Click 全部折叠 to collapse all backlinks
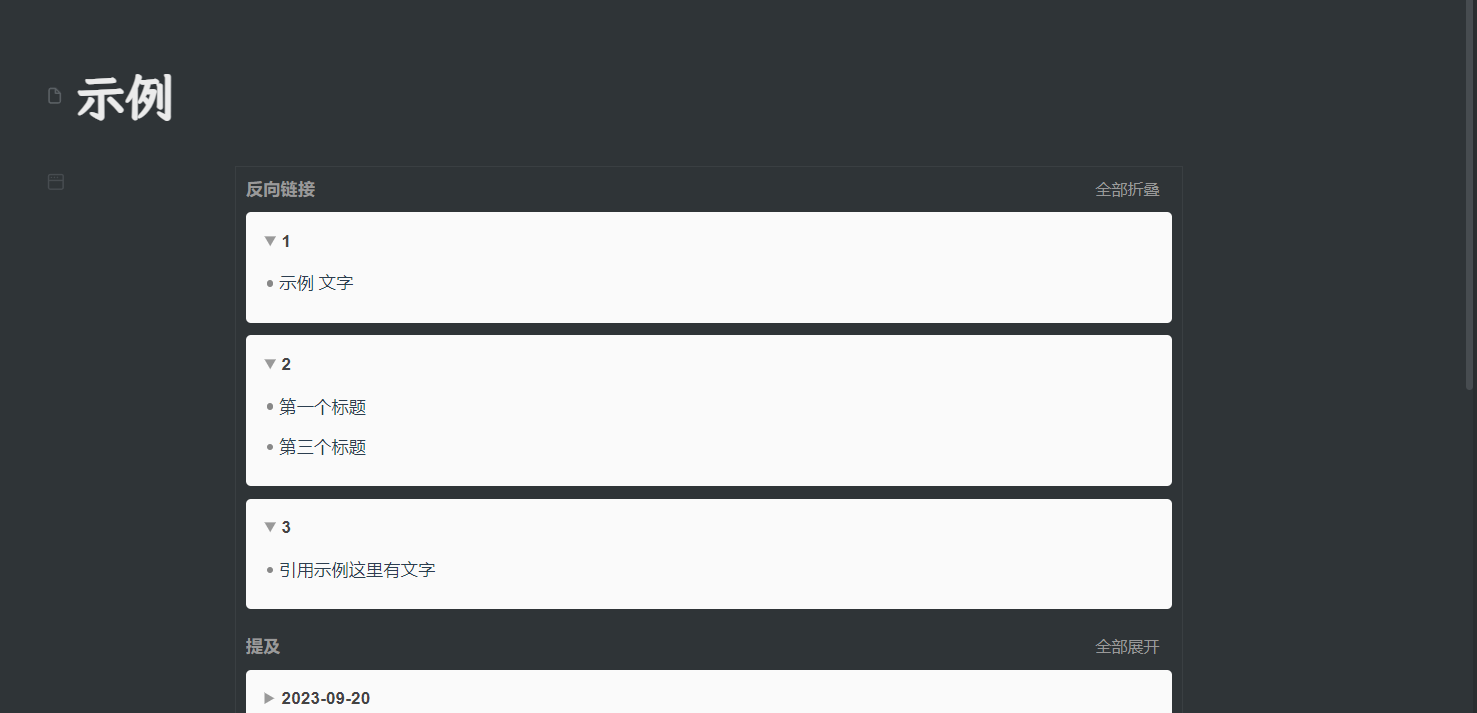Image resolution: width=1477 pixels, height=713 pixels. (x=1127, y=189)
